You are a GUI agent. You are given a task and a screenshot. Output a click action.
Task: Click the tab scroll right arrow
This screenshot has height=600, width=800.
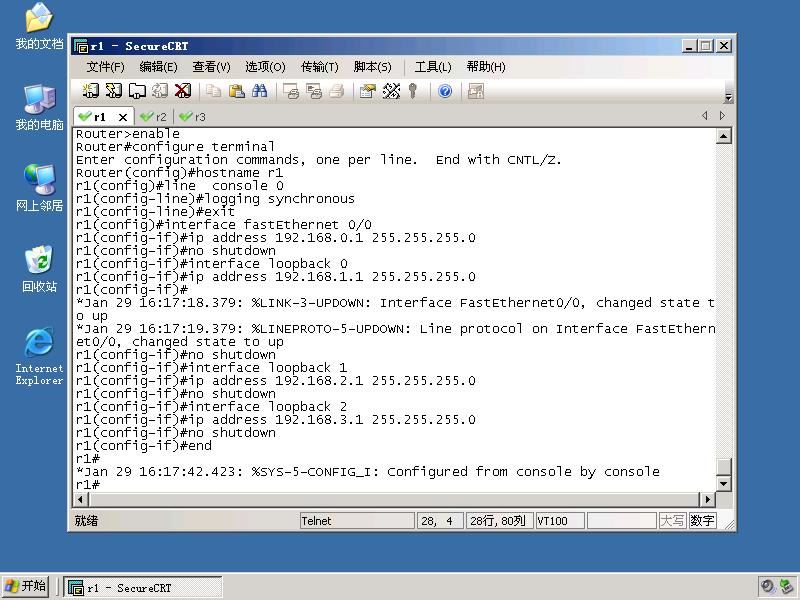coord(722,116)
